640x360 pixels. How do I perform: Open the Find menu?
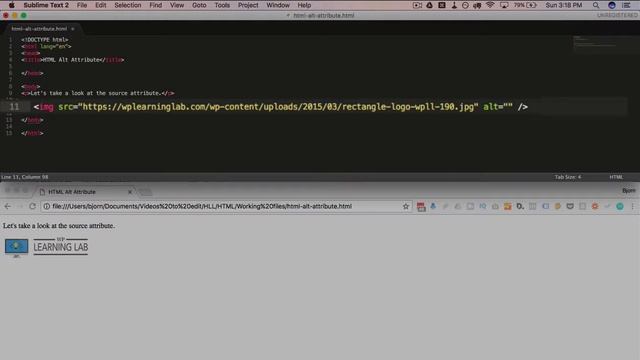(x=156, y=5)
